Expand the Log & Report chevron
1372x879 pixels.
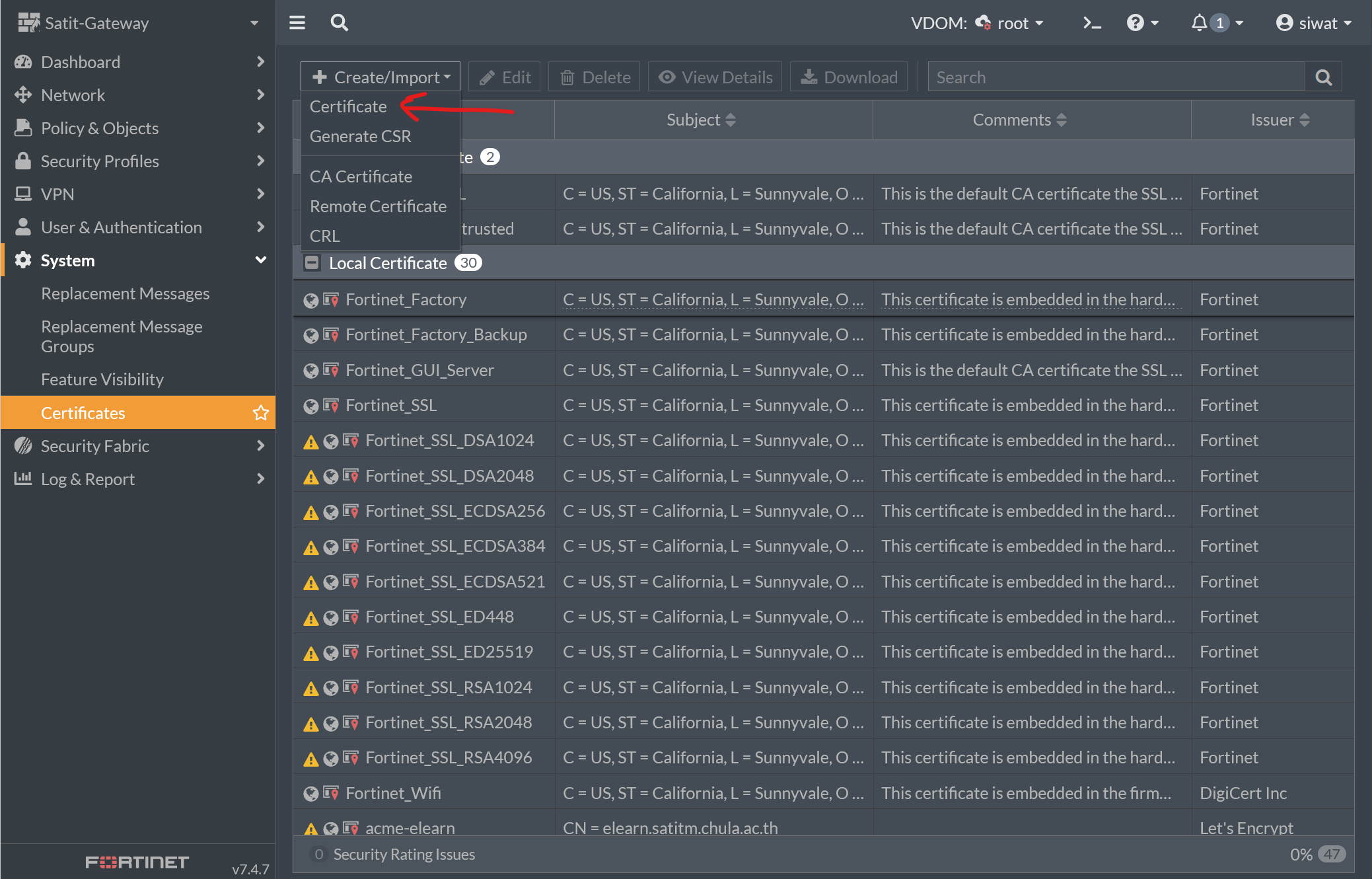pyautogui.click(x=260, y=478)
